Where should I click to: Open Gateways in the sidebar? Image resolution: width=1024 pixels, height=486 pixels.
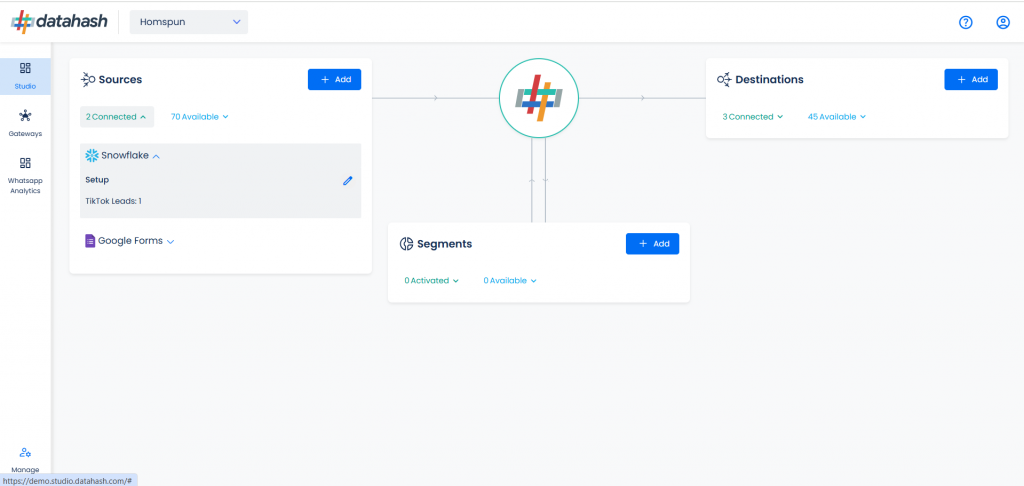25,123
